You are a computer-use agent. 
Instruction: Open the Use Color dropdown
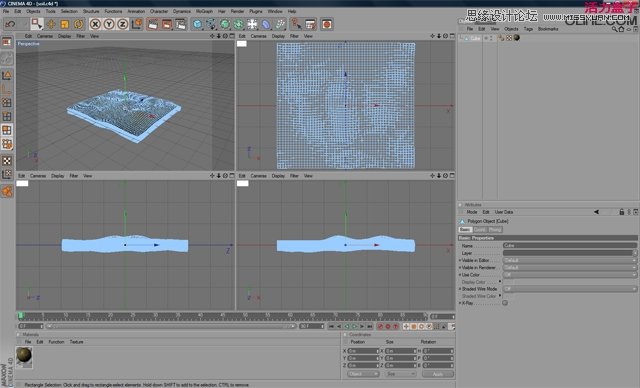570,275
